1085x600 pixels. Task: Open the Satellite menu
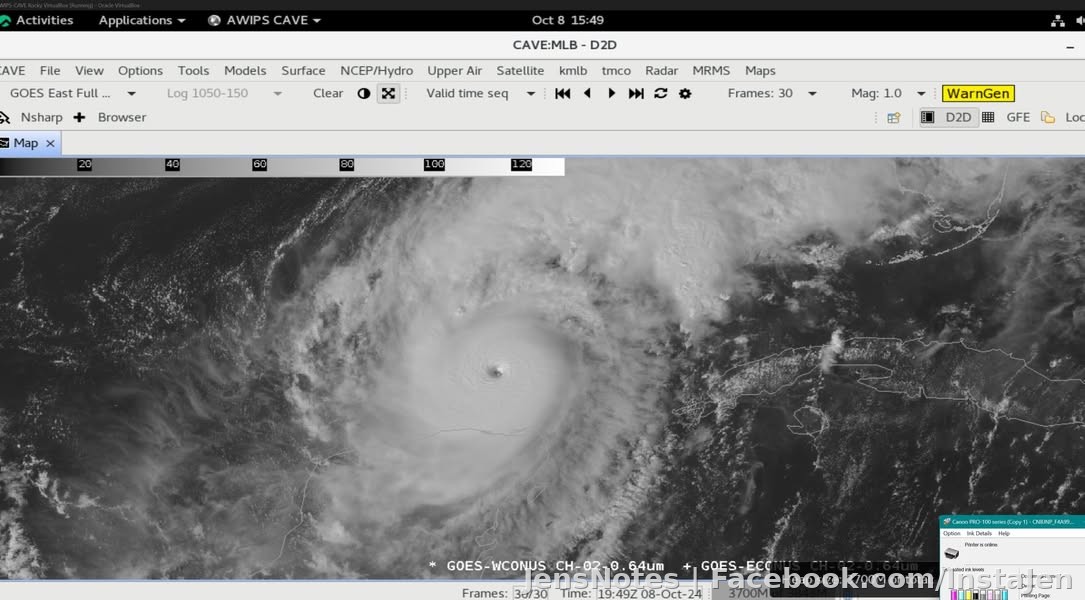[520, 71]
